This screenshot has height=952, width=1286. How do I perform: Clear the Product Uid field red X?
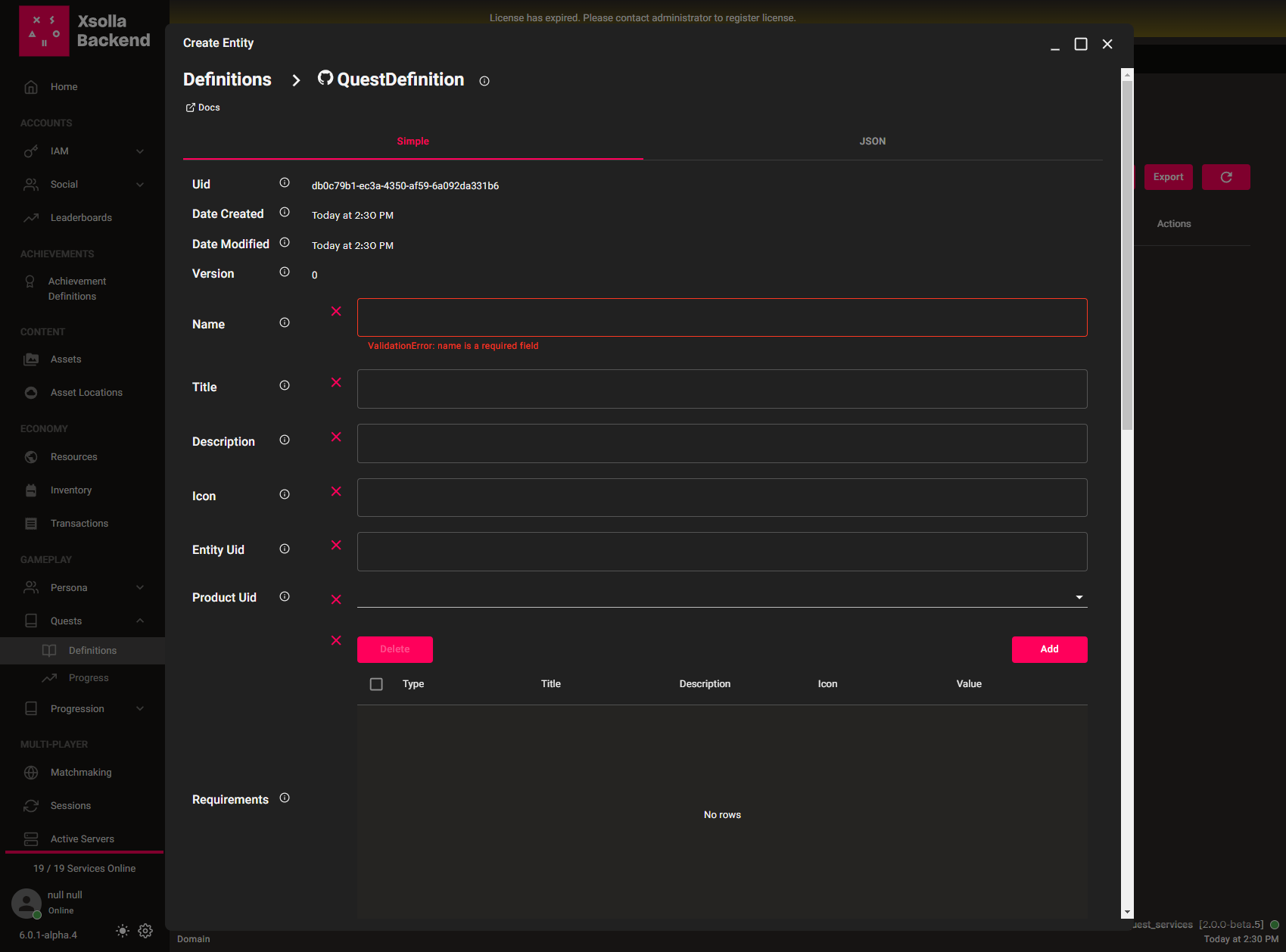336,599
